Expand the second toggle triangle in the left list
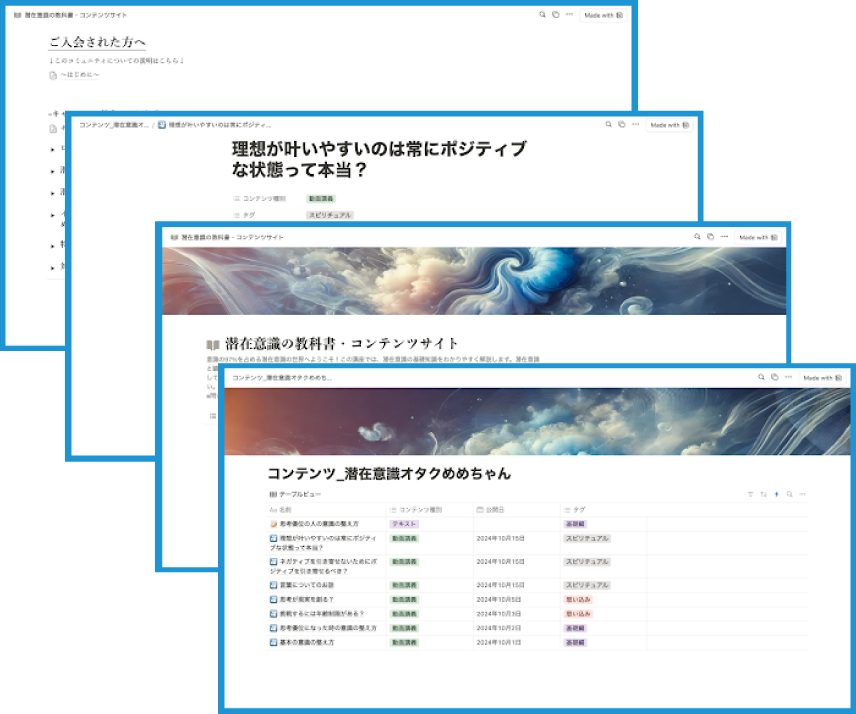The height and width of the screenshot is (714, 856). (52, 170)
